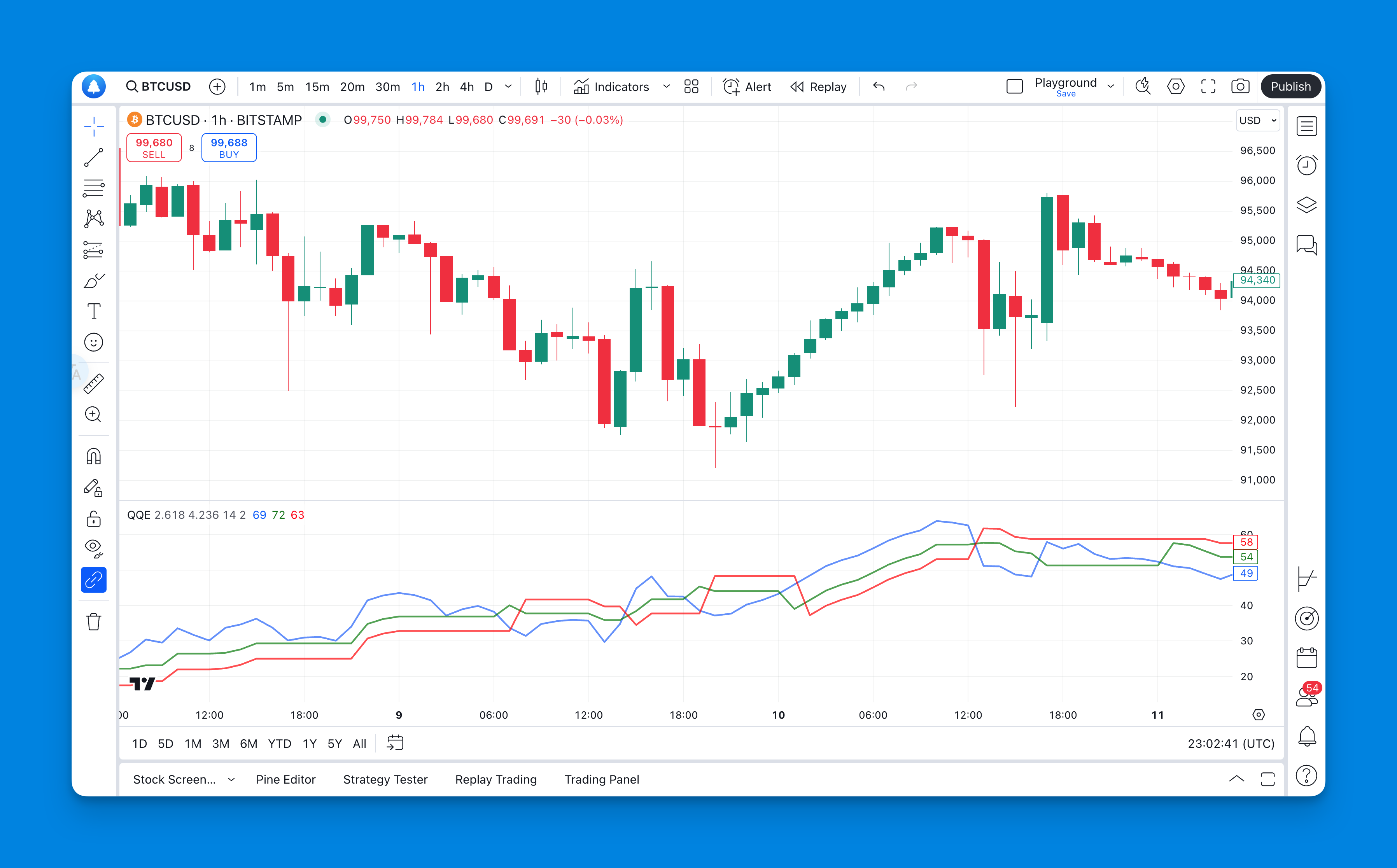This screenshot has width=1397, height=868.
Task: Select the 1D date range
Action: pos(140,744)
